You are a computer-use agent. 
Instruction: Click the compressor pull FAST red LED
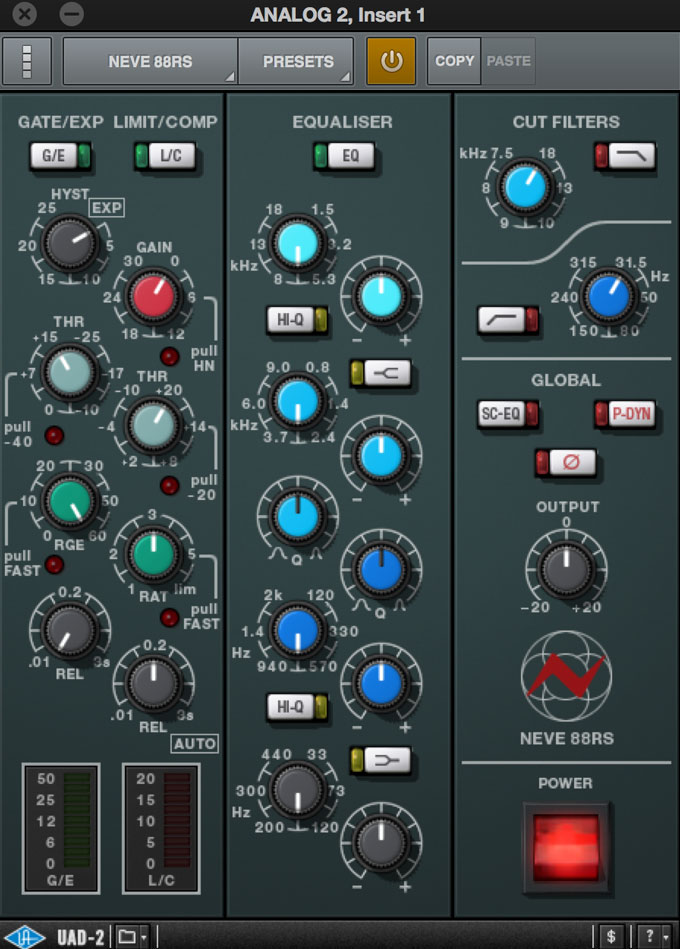tap(169, 617)
